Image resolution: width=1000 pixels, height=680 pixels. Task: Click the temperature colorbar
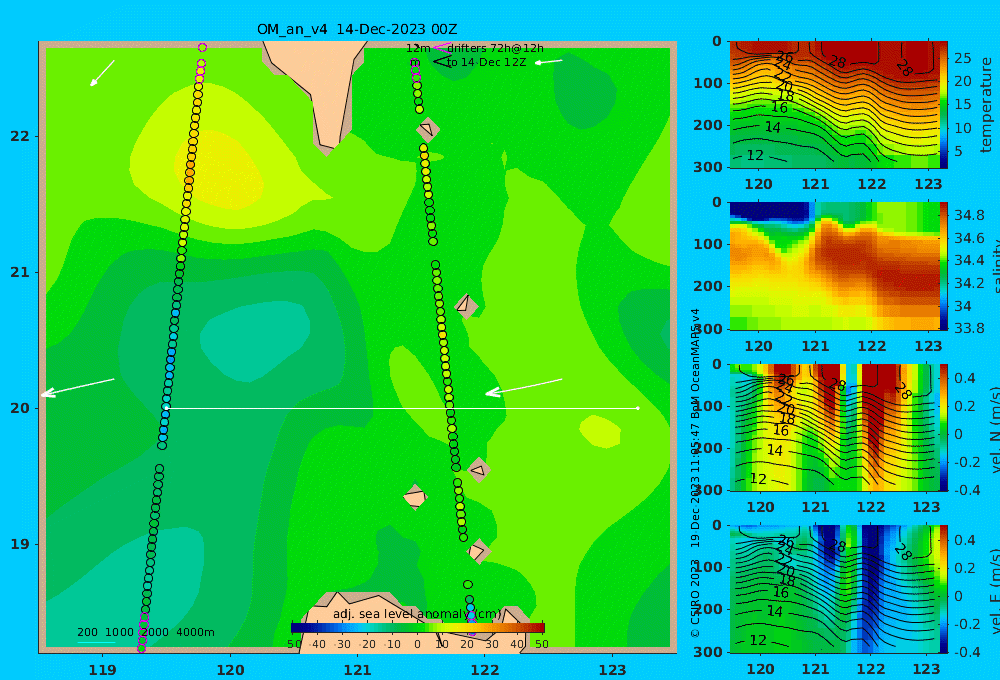(x=943, y=105)
